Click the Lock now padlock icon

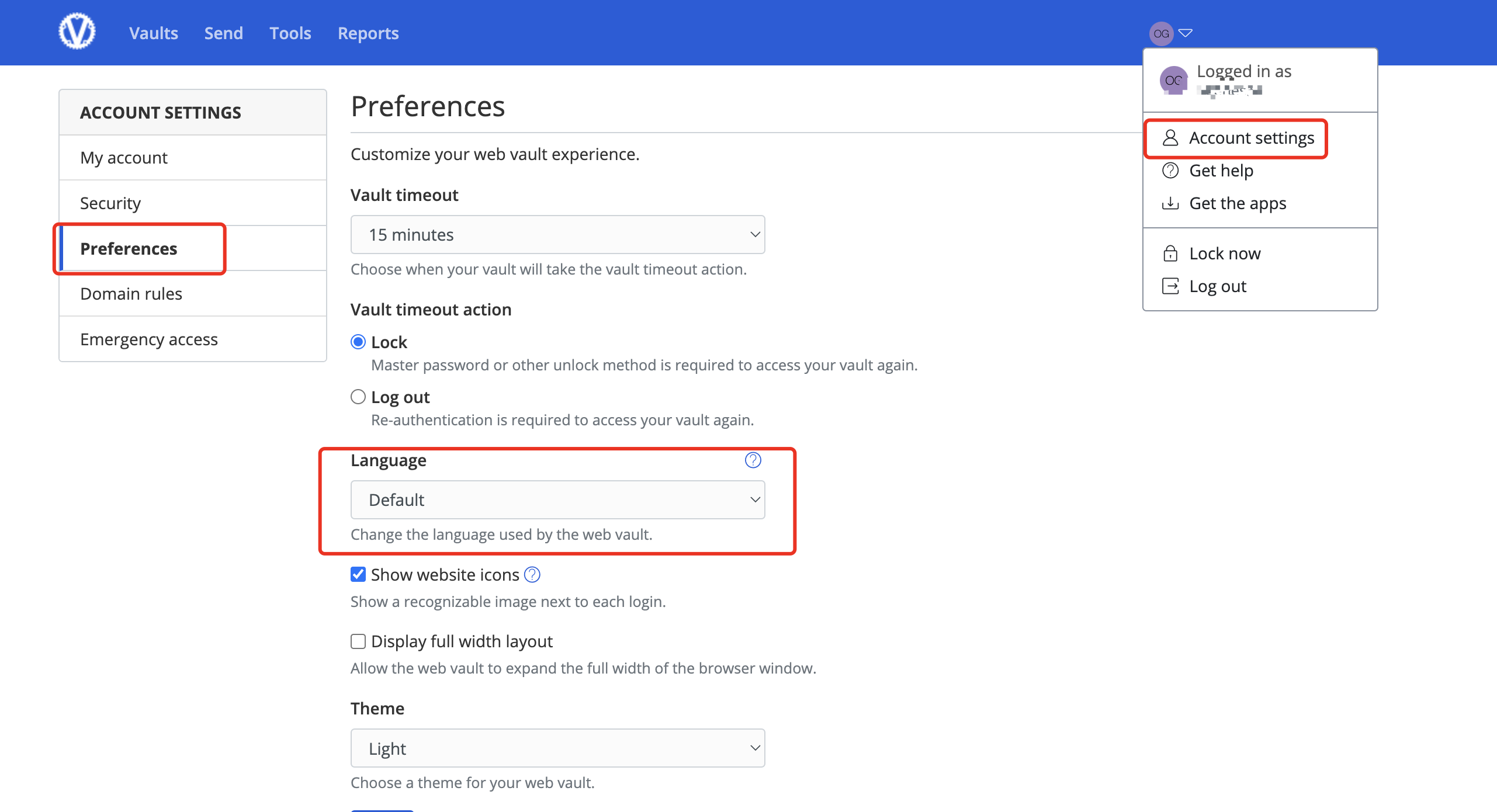pyautogui.click(x=1171, y=253)
